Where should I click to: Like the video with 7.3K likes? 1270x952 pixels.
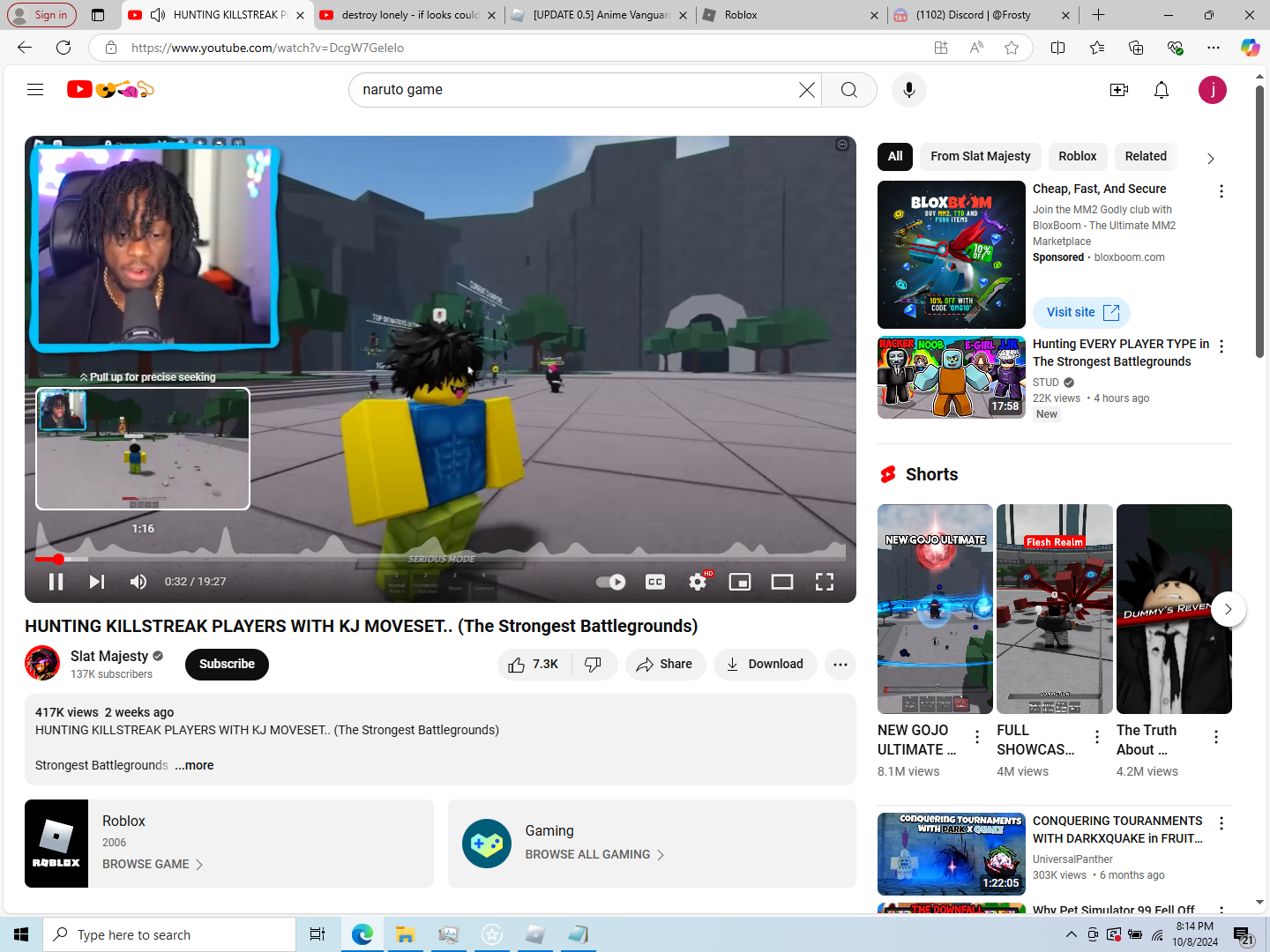tap(534, 665)
